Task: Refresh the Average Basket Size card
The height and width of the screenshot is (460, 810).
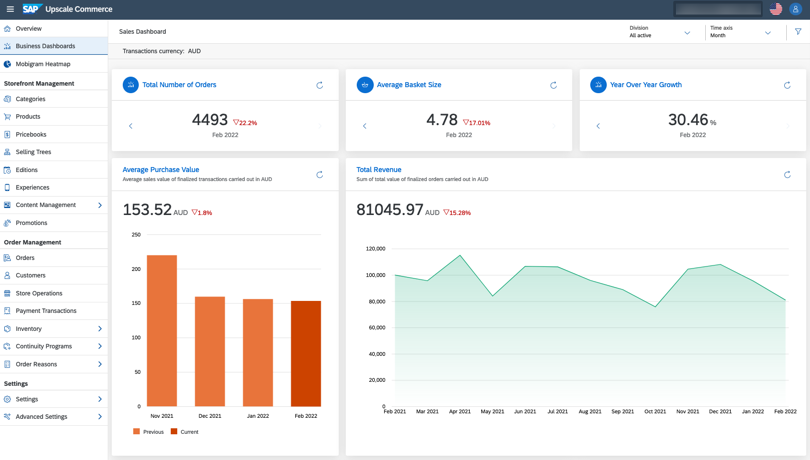Action: click(x=553, y=85)
